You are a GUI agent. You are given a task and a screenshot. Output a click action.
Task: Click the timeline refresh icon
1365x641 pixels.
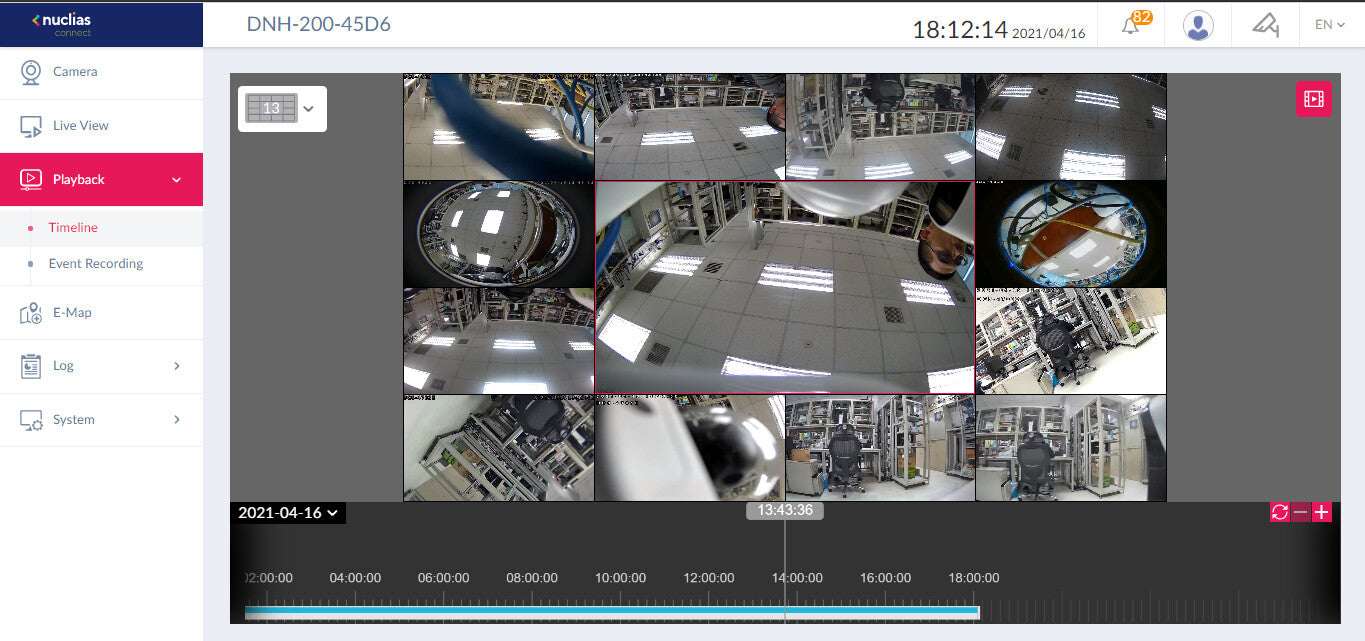coord(1279,512)
